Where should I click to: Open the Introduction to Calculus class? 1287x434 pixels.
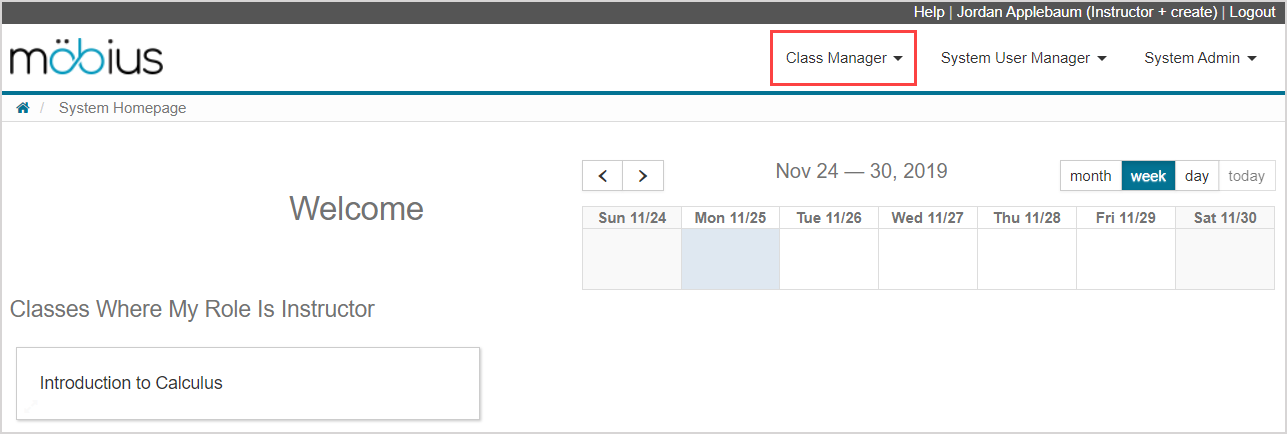point(131,383)
